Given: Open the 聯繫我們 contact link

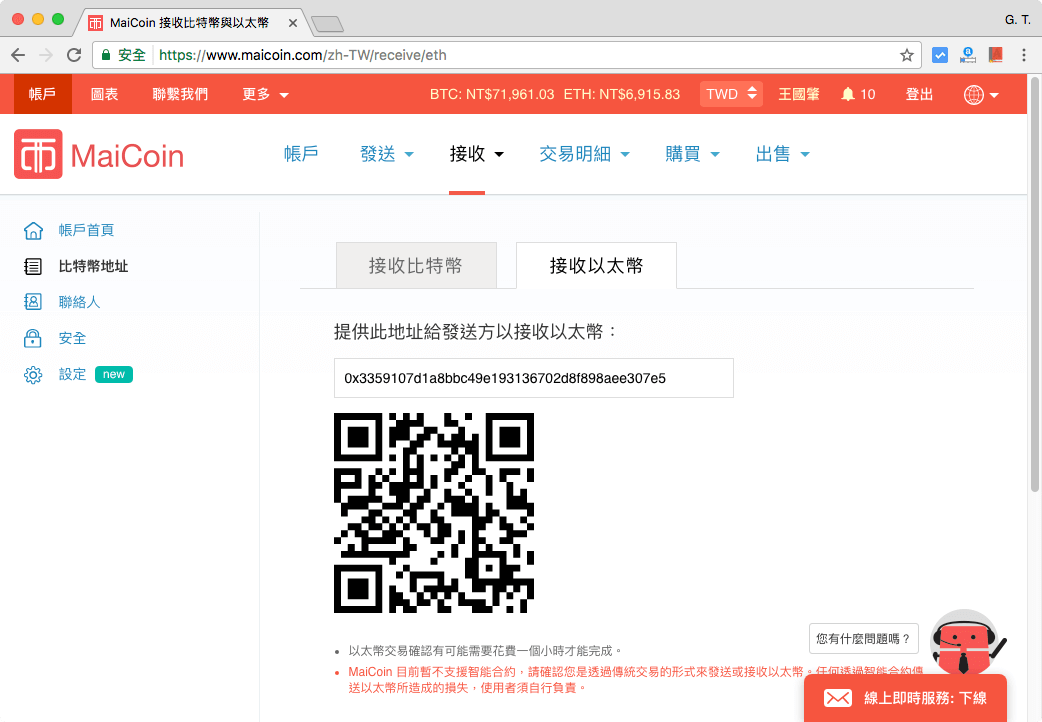Looking at the screenshot, I should point(180,94).
